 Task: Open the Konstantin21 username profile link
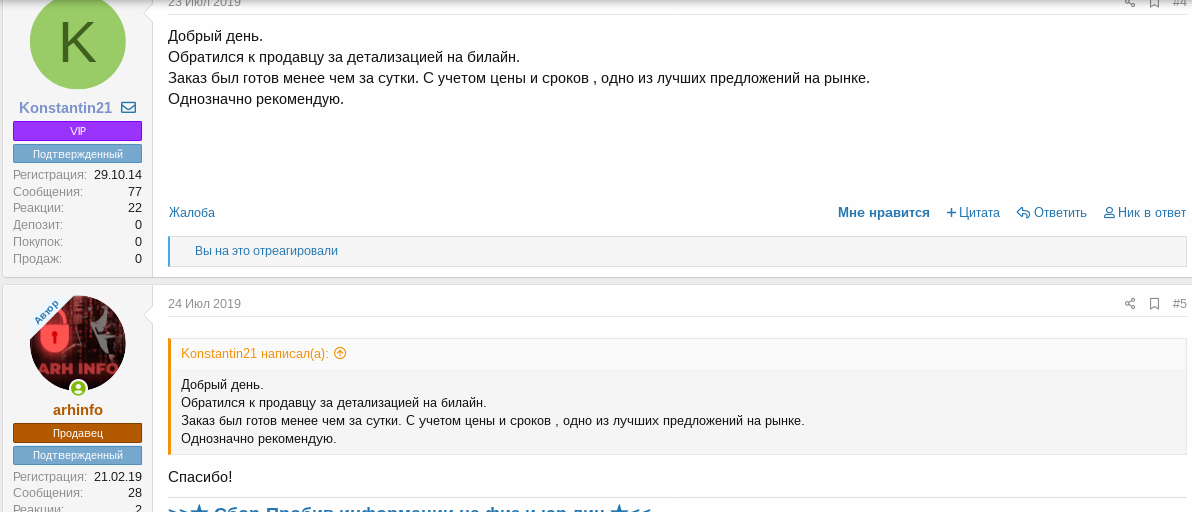tap(65, 108)
